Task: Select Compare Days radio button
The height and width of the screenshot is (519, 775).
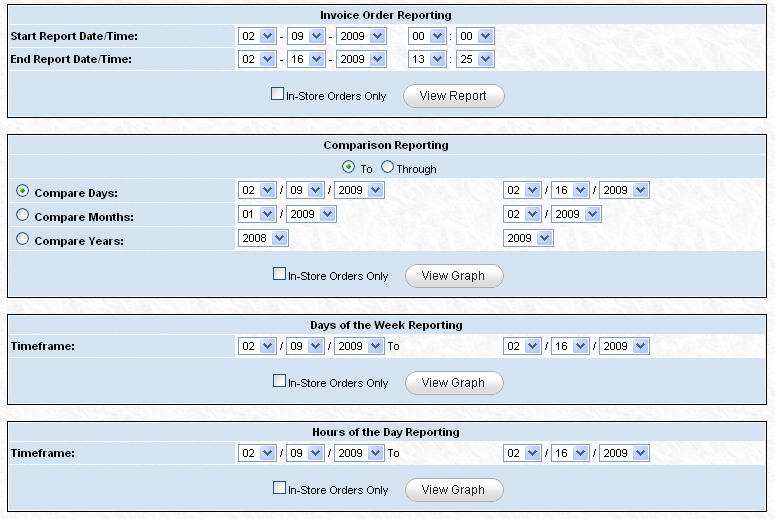Action: [22, 191]
